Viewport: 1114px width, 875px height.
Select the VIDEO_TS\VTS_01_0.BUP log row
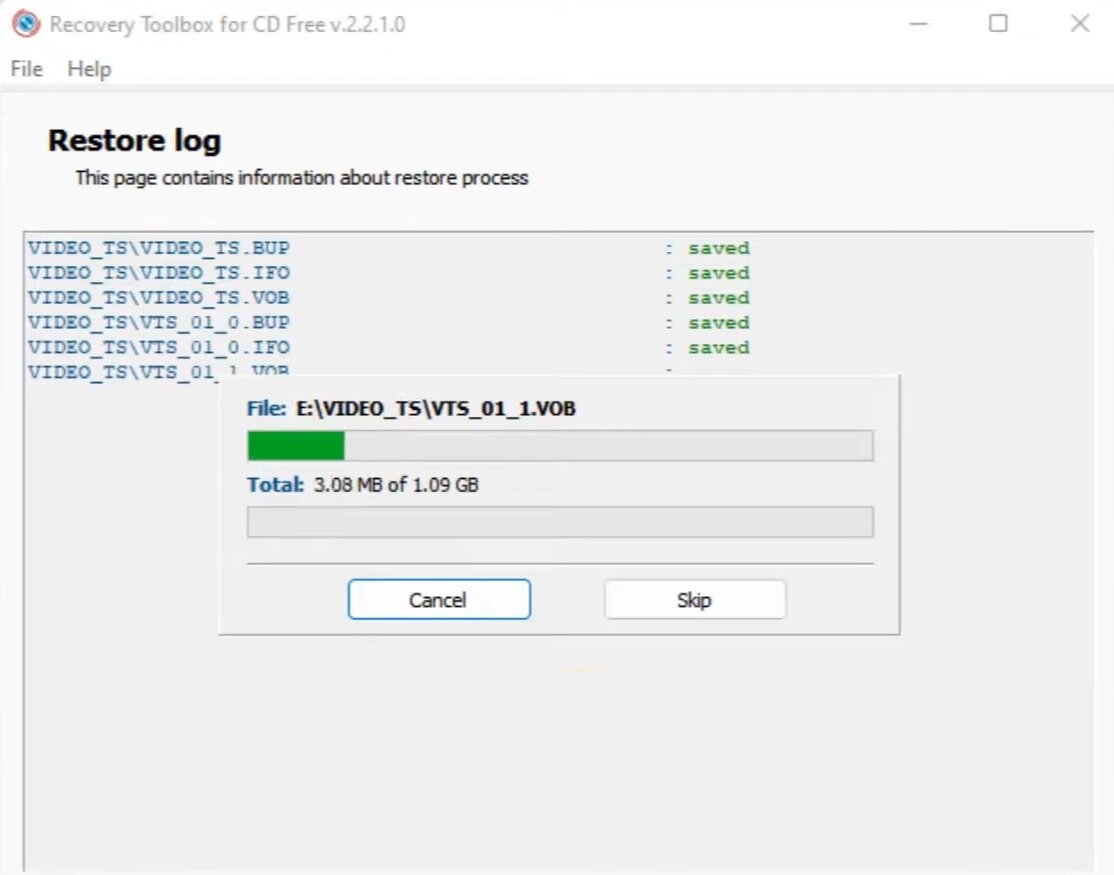[389, 322]
